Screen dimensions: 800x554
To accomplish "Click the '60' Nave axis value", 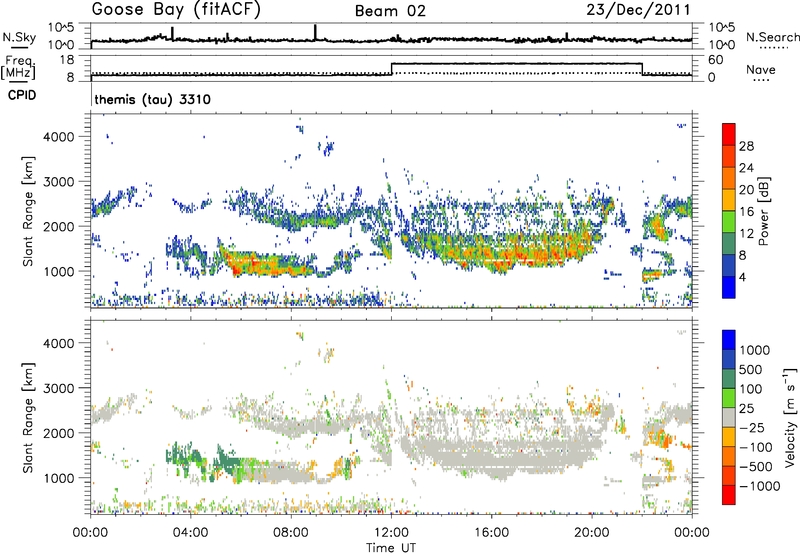I will [x=715, y=60].
